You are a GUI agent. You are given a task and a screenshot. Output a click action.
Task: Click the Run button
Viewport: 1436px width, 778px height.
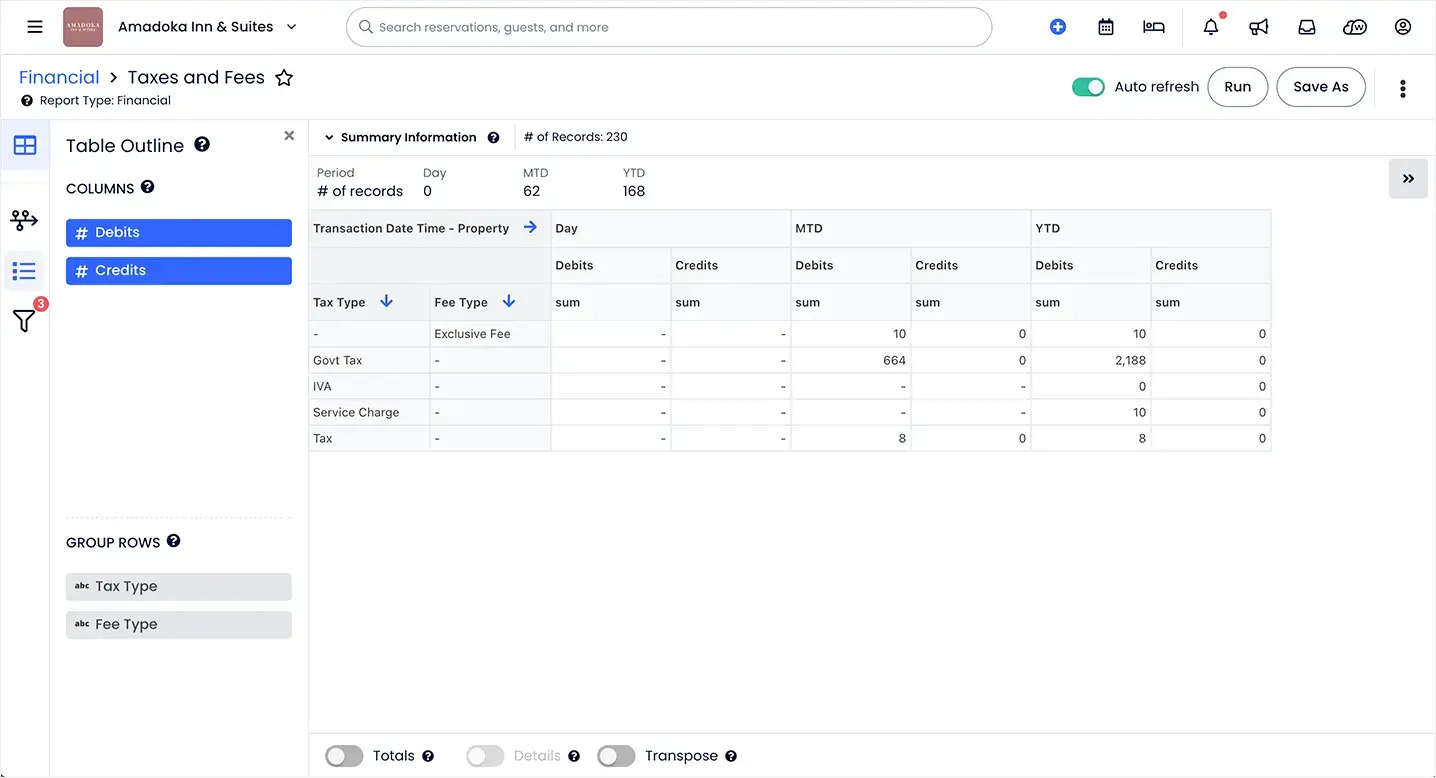coord(1238,87)
